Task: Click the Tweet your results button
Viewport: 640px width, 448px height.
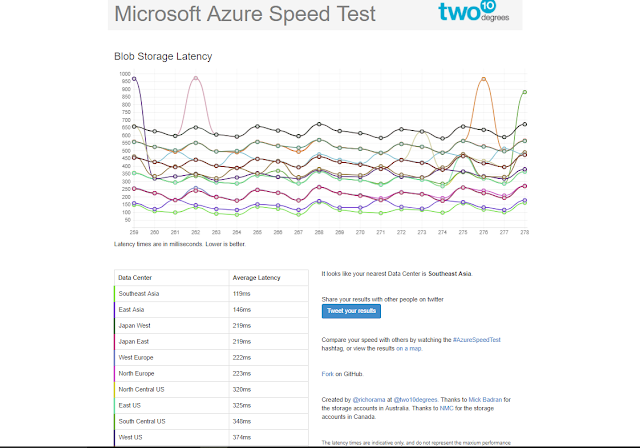Action: click(351, 311)
